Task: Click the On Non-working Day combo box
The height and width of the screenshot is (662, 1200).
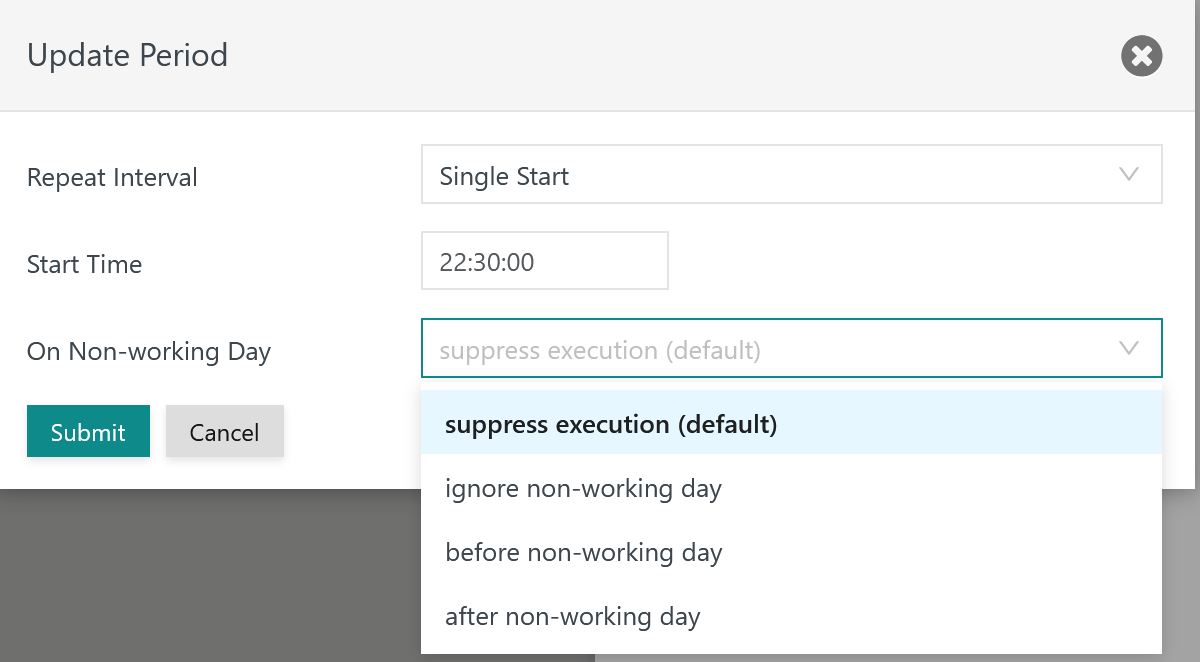Action: 792,348
